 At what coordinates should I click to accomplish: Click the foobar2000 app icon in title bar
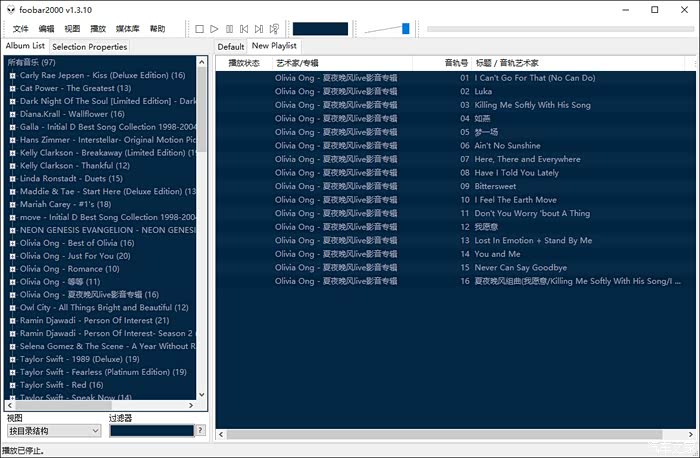pyautogui.click(x=10, y=9)
